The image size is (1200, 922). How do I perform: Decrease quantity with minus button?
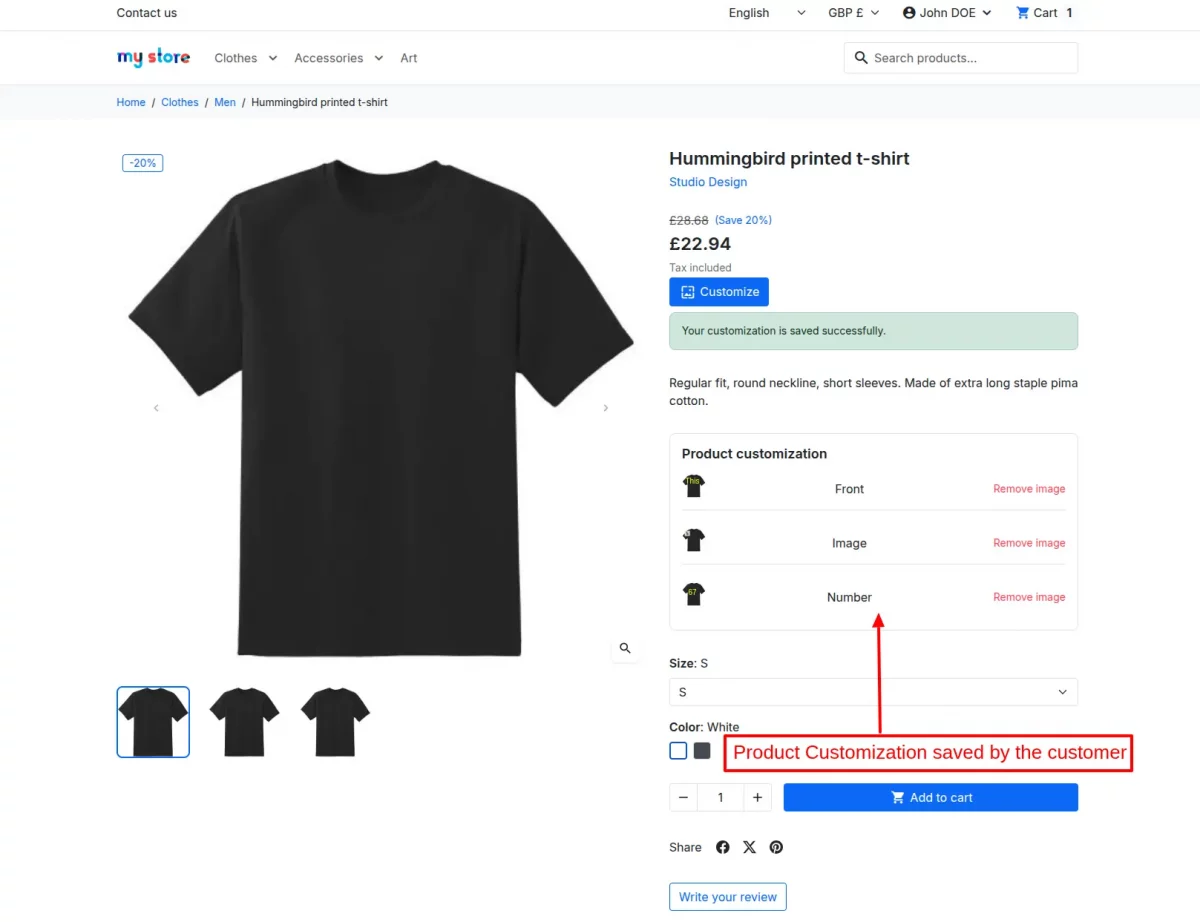[x=683, y=797]
